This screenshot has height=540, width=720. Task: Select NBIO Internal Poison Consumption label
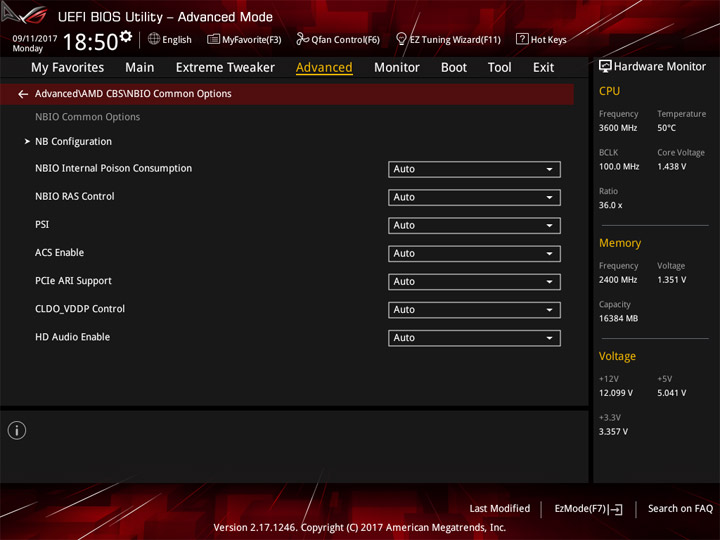(x=113, y=168)
